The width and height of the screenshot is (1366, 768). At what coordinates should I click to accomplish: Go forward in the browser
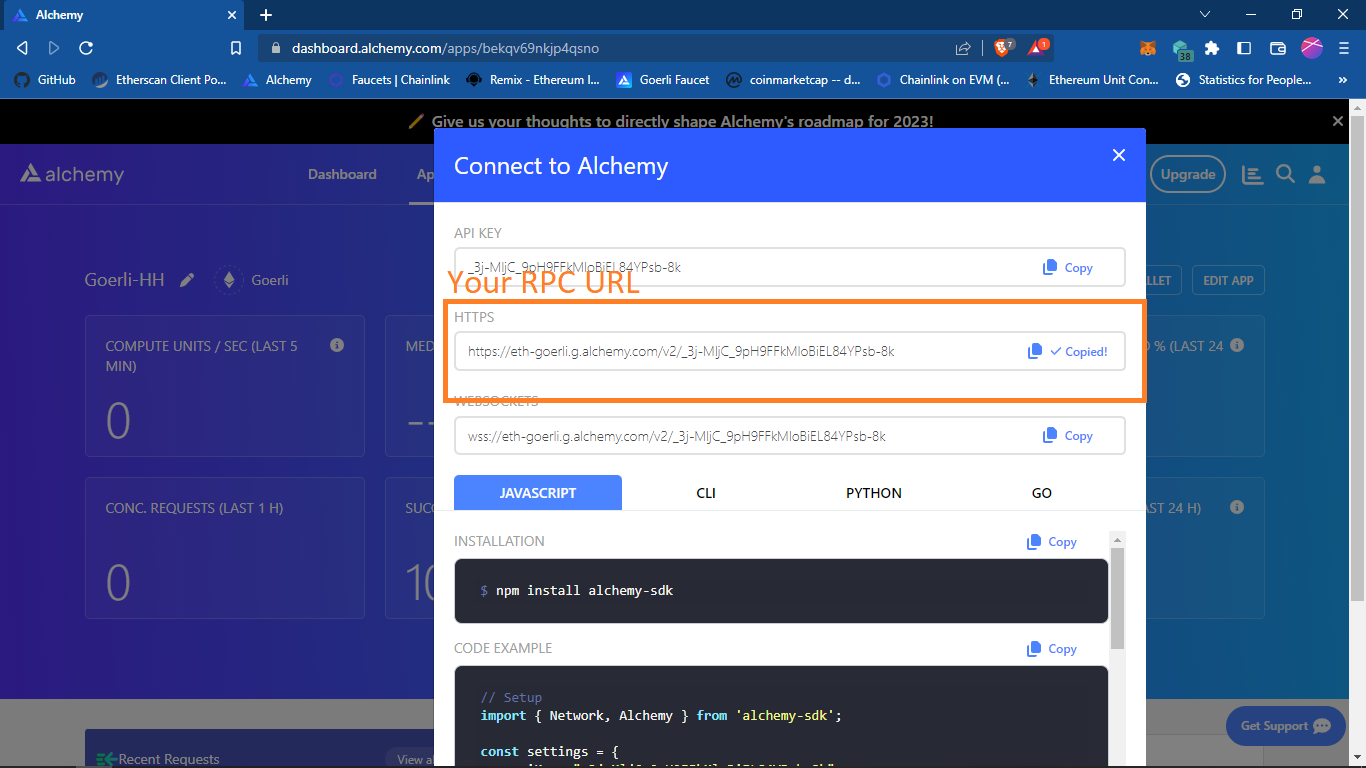point(54,48)
